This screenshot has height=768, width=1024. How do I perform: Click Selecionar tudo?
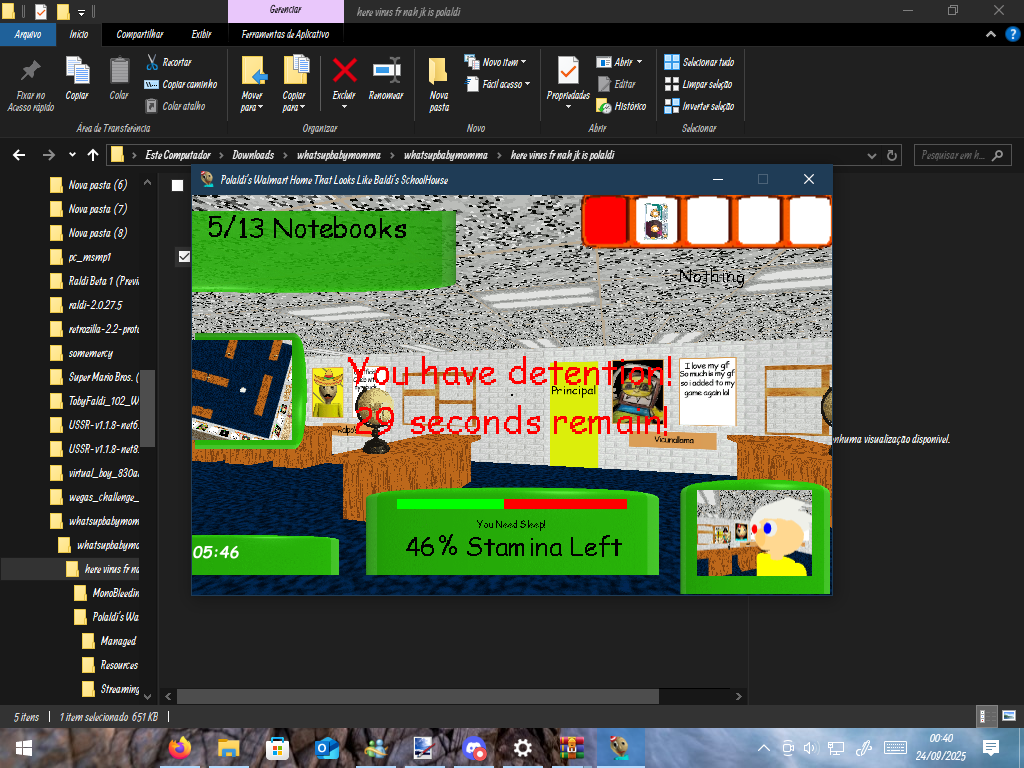(699, 62)
